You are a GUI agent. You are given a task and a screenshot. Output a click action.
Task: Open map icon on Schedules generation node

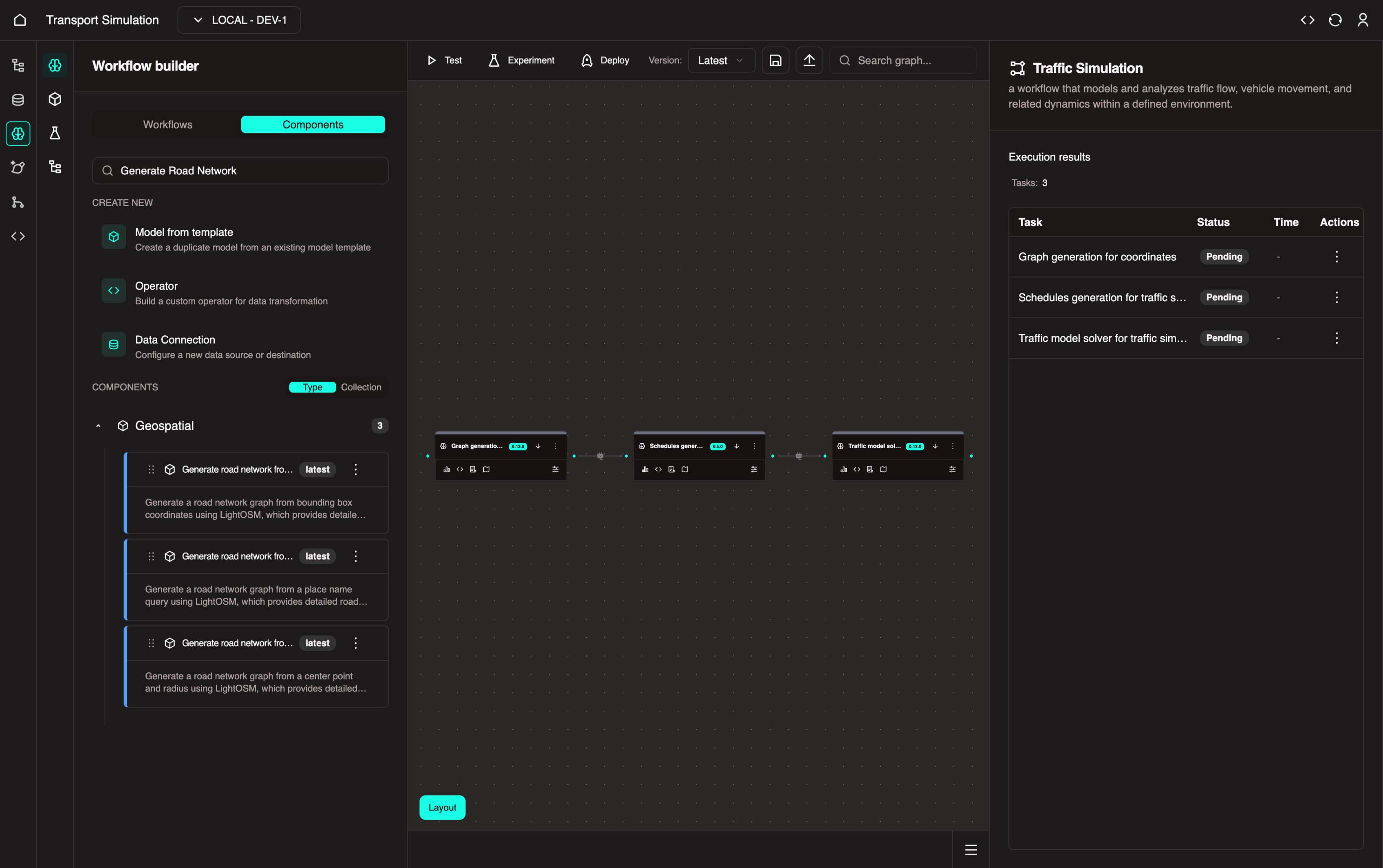[685, 469]
